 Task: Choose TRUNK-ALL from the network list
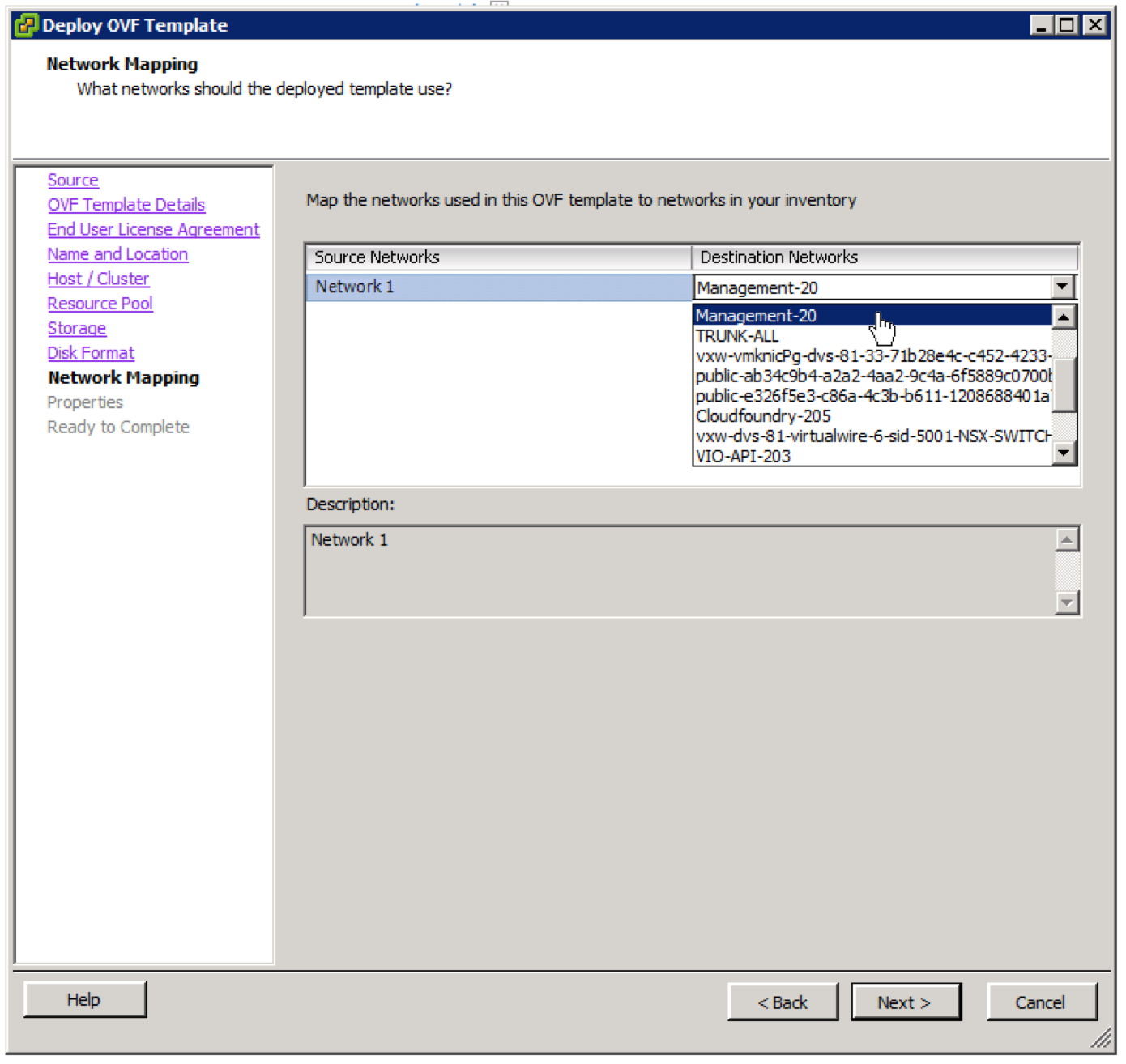(872, 336)
